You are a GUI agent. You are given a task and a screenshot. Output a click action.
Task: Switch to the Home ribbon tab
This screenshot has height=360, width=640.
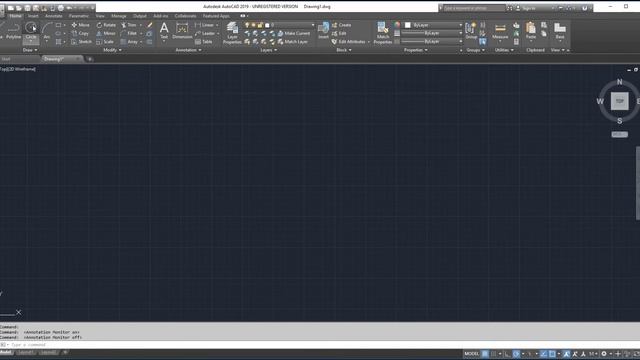[x=15, y=16]
